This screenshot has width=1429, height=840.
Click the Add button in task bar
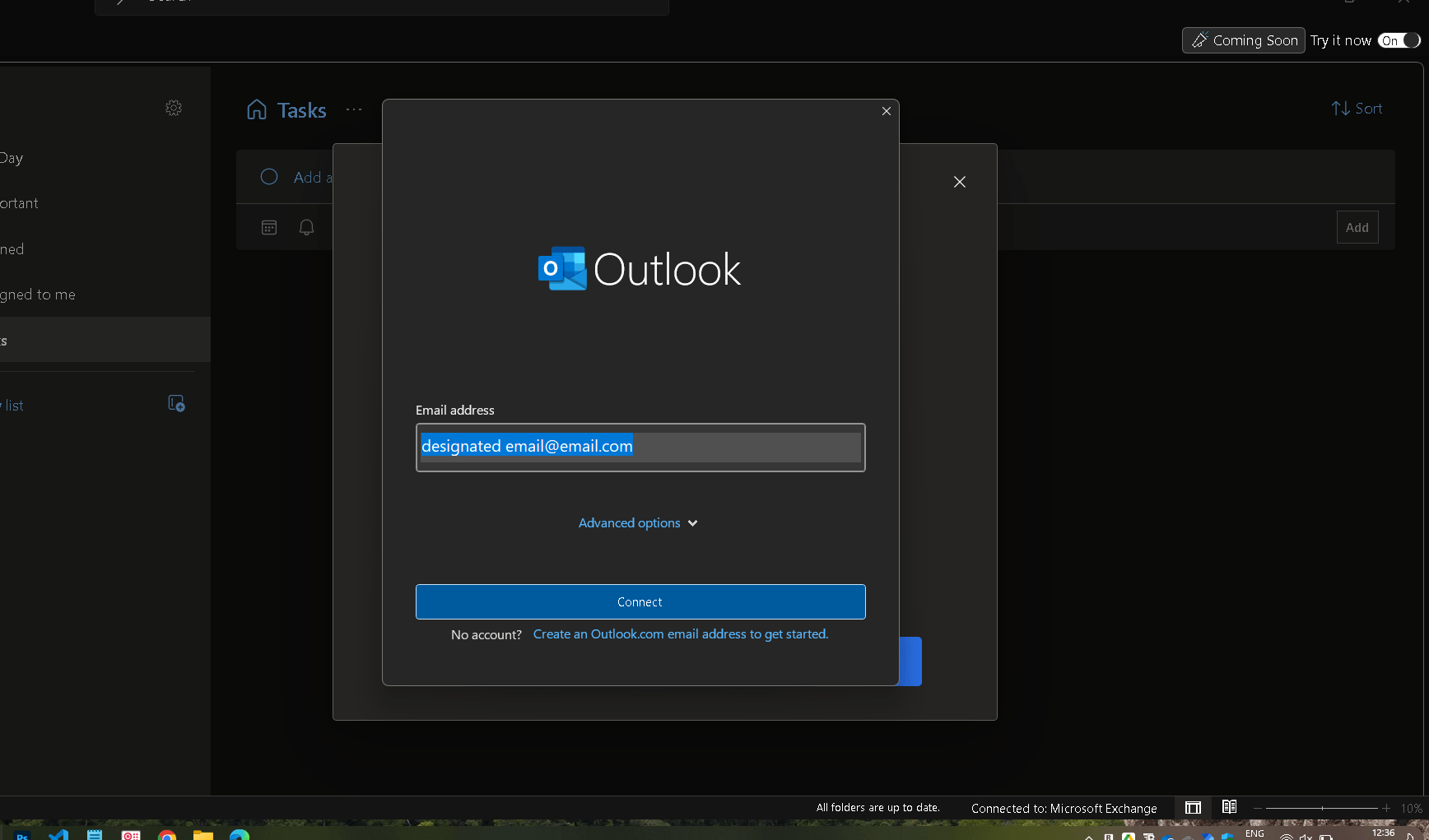(x=1357, y=227)
